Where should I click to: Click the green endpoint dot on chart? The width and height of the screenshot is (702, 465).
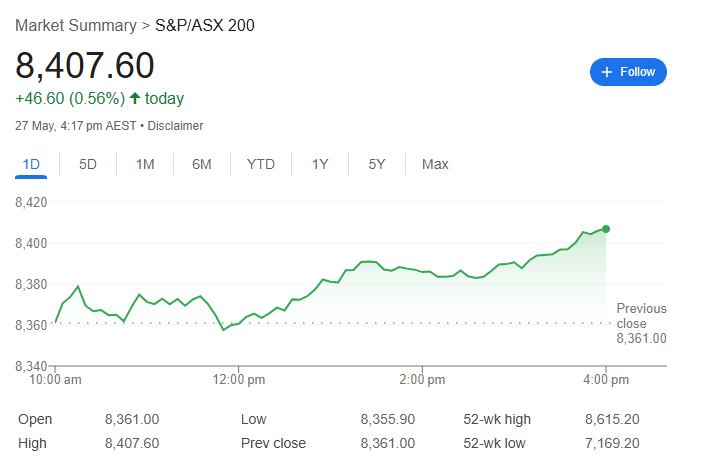(606, 229)
